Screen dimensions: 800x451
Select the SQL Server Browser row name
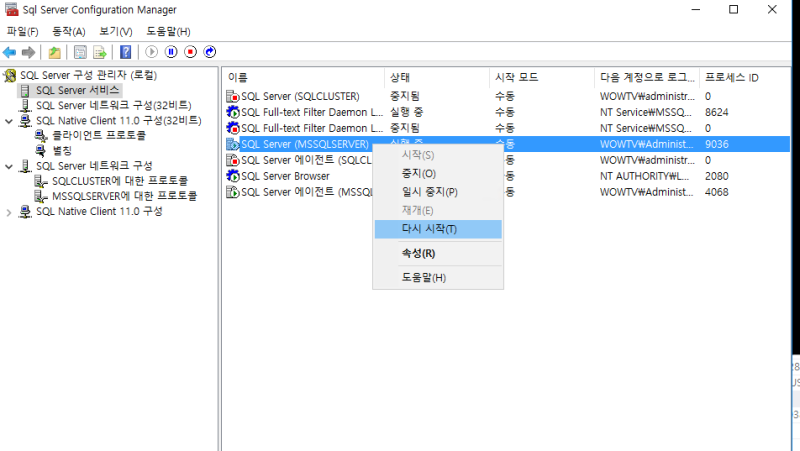point(285,176)
